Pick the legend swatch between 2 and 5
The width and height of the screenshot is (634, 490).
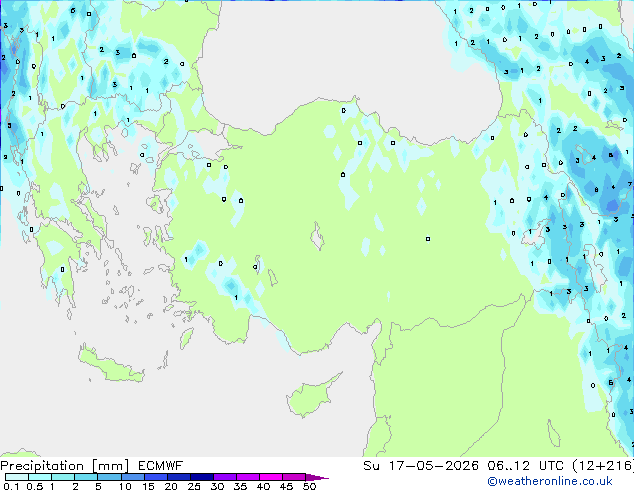86,477
